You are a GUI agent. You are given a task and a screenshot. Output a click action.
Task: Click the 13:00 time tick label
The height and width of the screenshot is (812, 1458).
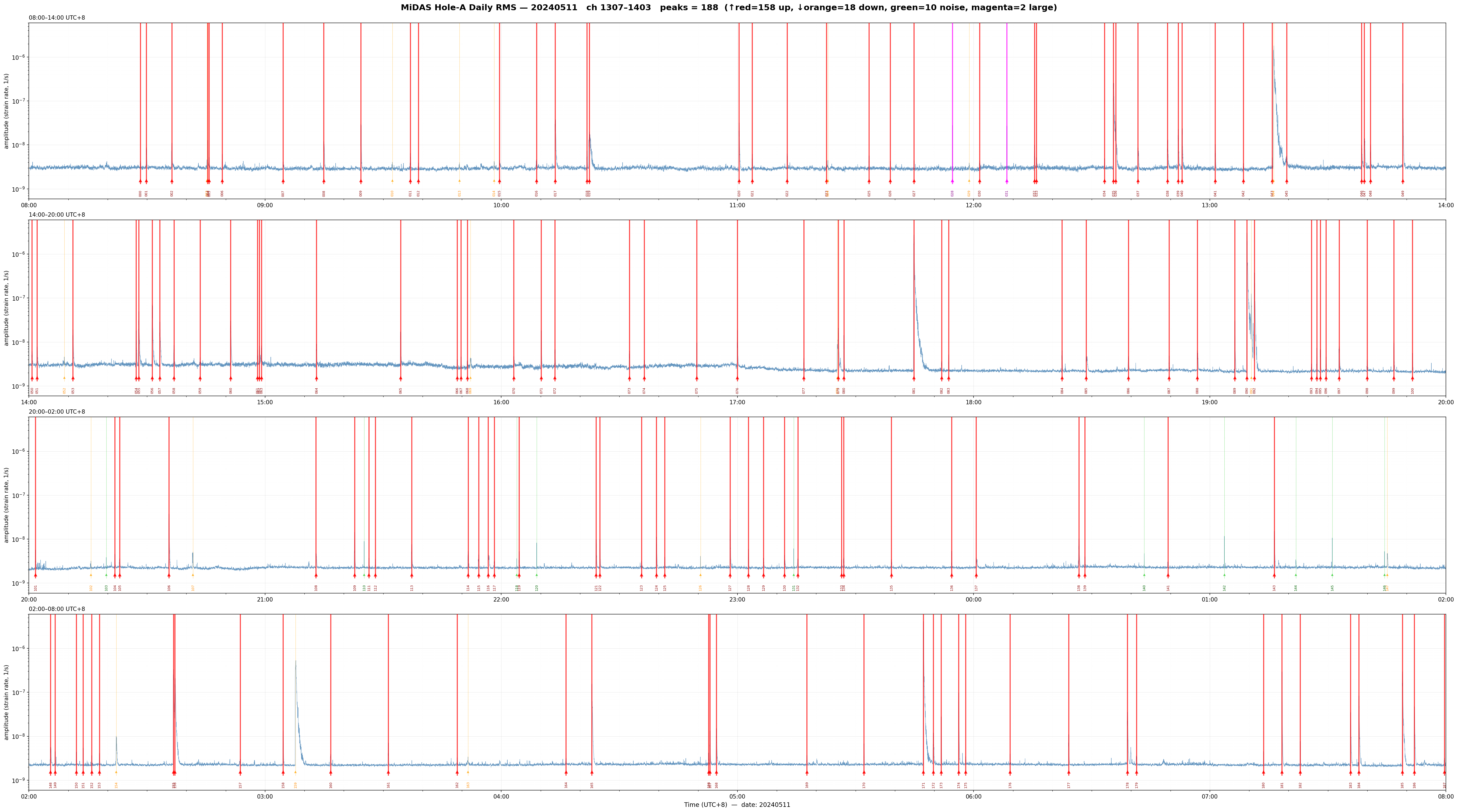[1210, 205]
